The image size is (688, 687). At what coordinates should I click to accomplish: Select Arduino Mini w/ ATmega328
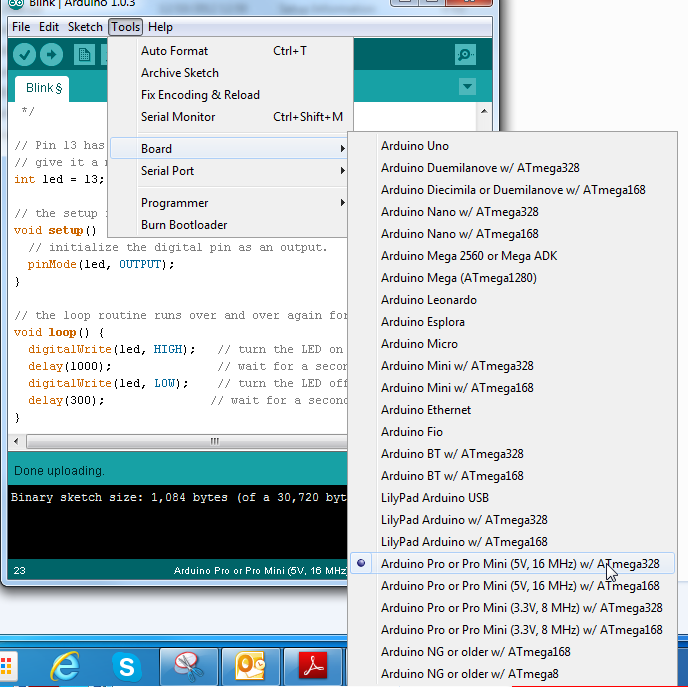tap(512, 366)
